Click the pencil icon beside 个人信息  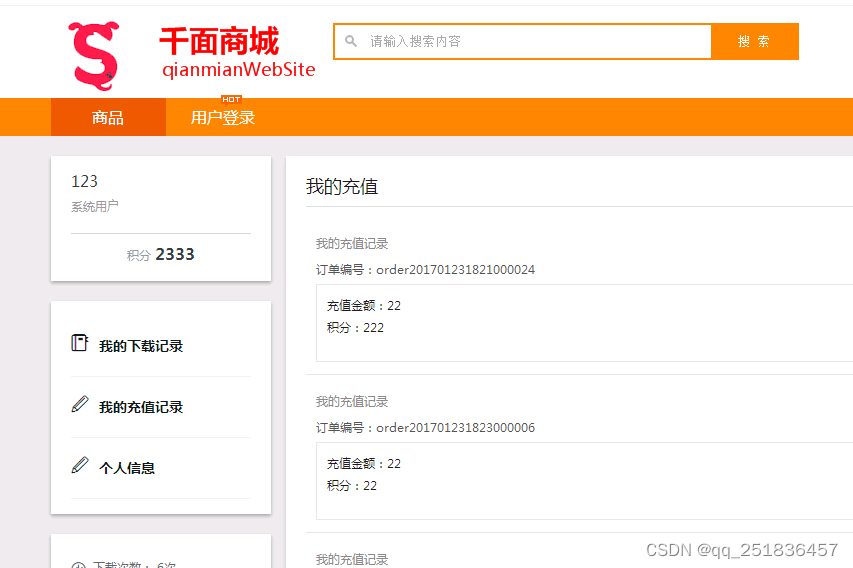pyautogui.click(x=79, y=465)
